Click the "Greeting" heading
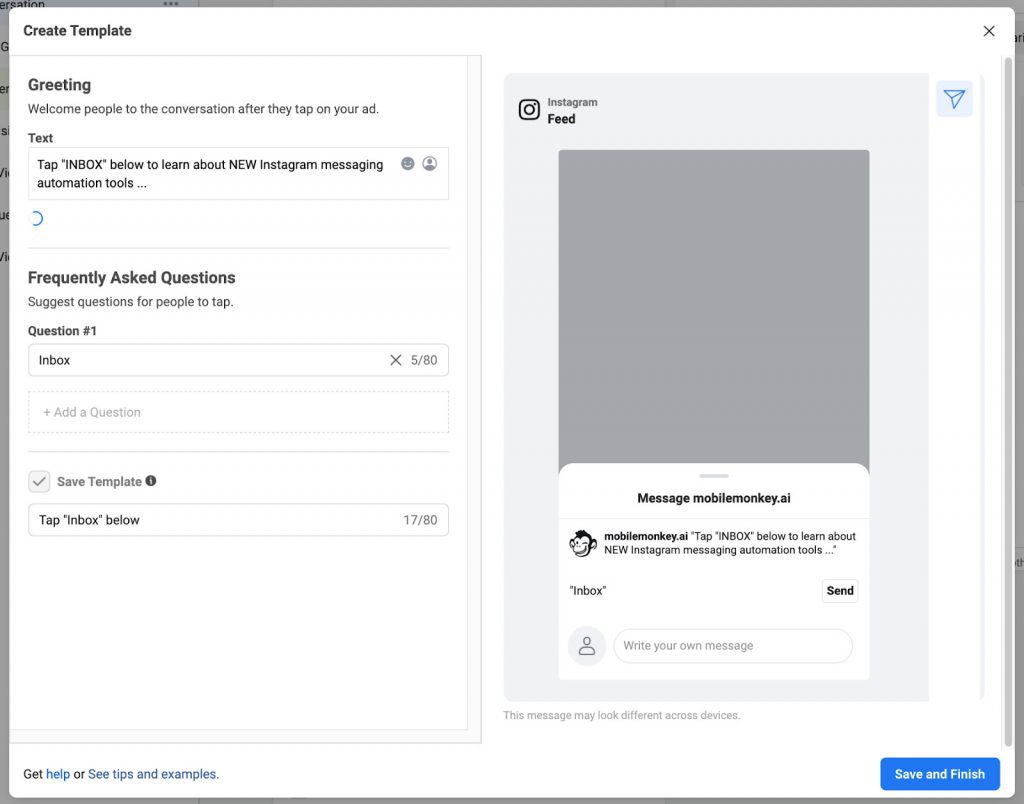Viewport: 1024px width, 804px height. point(59,85)
